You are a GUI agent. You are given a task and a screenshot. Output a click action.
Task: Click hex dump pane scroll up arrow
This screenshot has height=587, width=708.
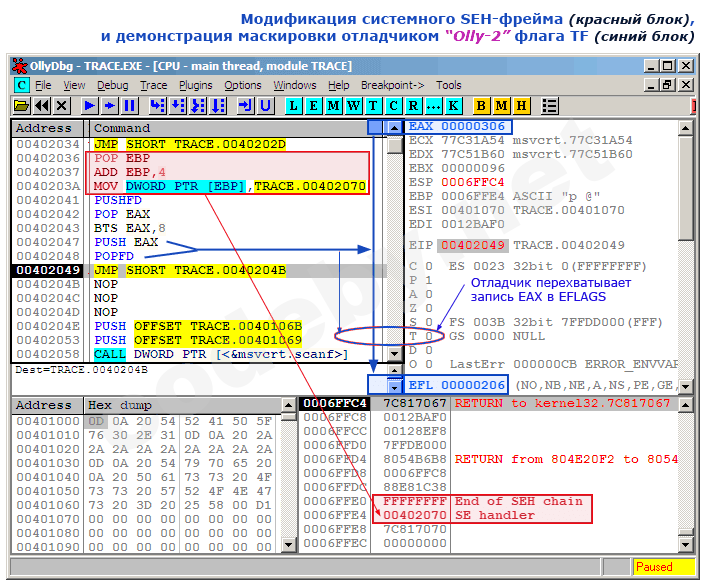pos(289,405)
